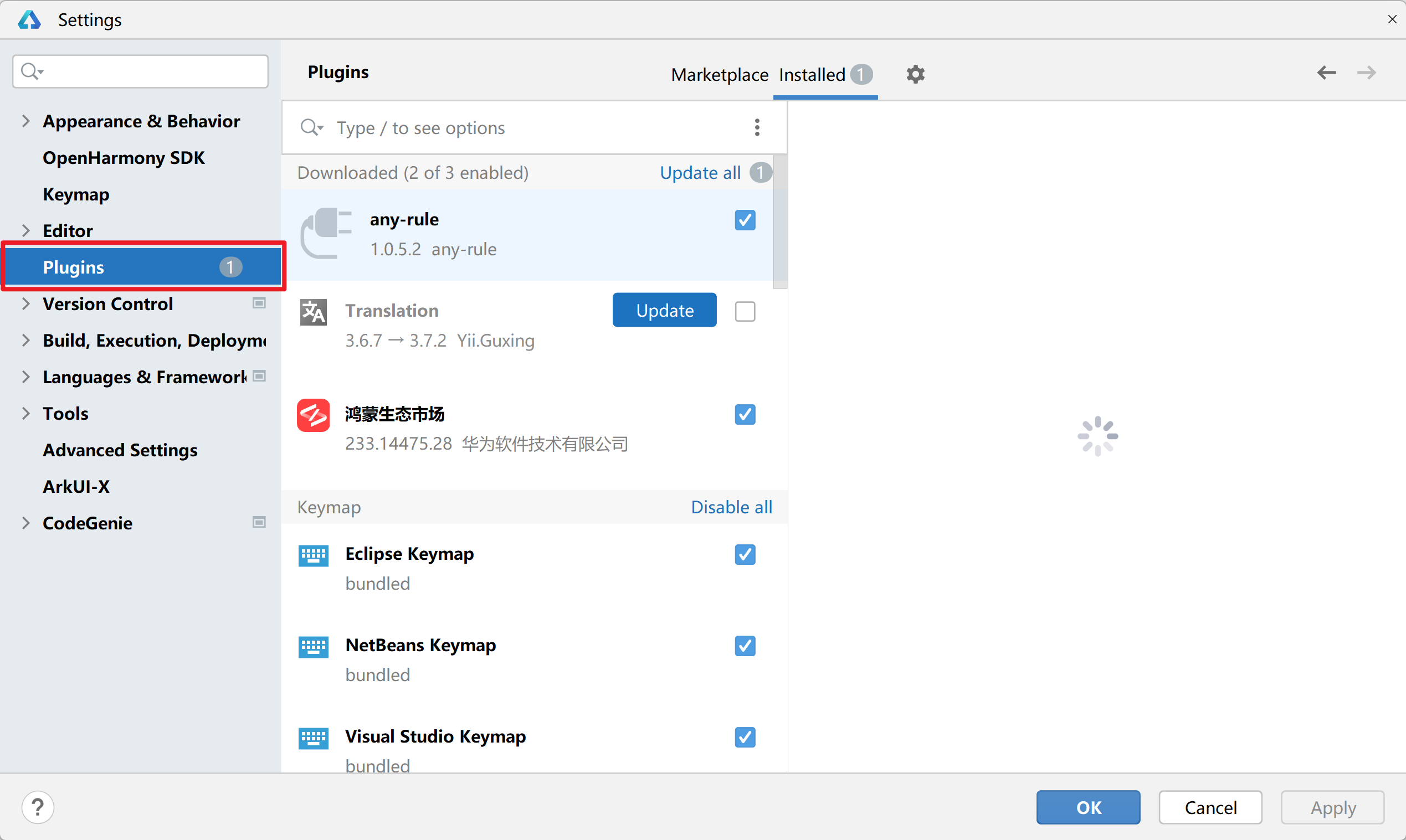
Task: Open plugin settings gear icon
Action: pyautogui.click(x=915, y=74)
